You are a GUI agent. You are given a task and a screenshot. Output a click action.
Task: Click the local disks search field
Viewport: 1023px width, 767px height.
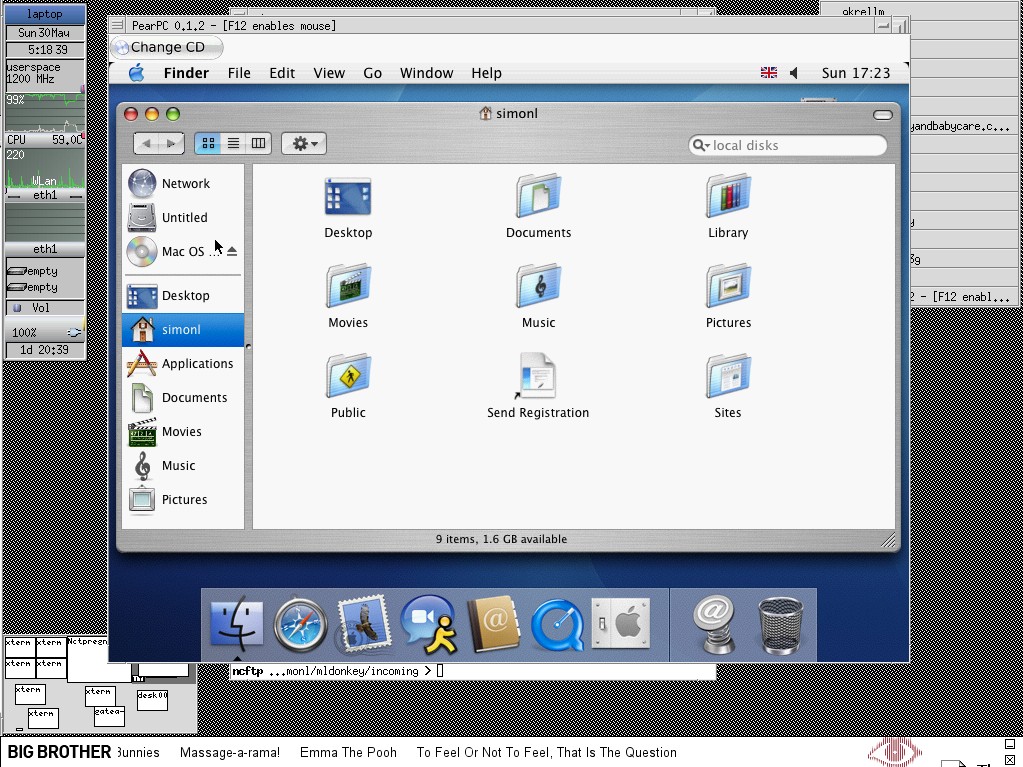[788, 145]
